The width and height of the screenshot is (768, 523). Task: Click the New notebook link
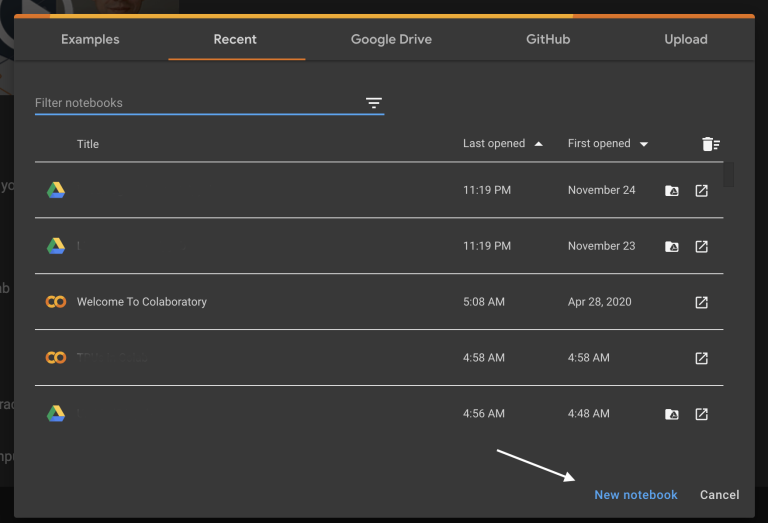635,495
